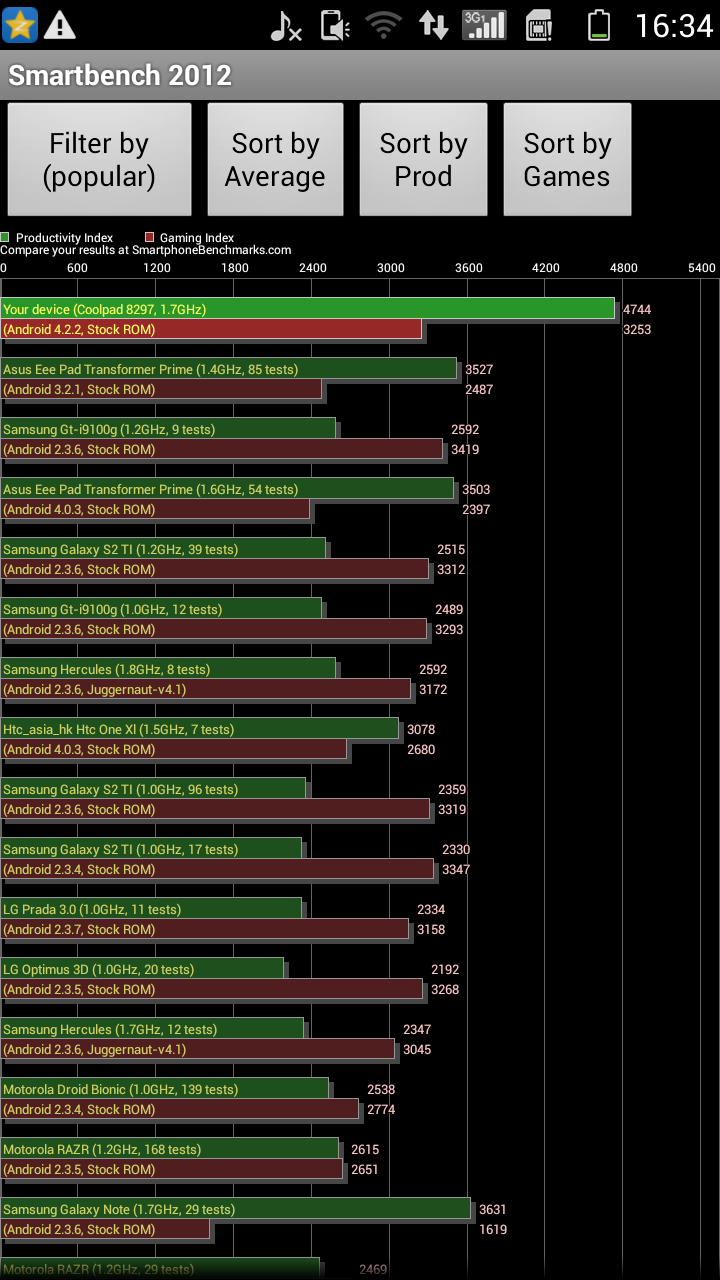720x1280 pixels.
Task: Tap the Smartbench 2012 title
Action: pyautogui.click(x=120, y=75)
